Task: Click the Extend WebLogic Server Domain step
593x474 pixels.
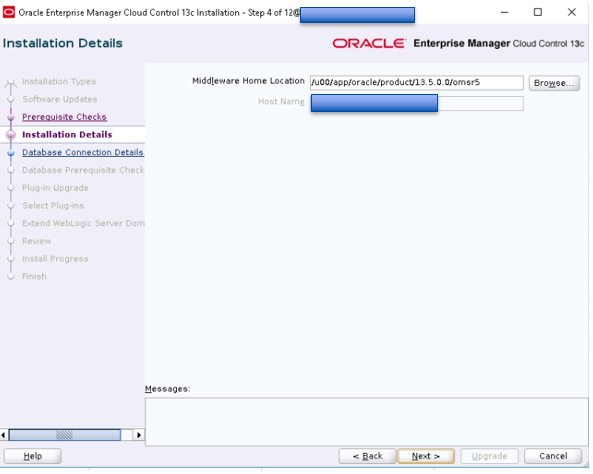Action: pos(83,223)
